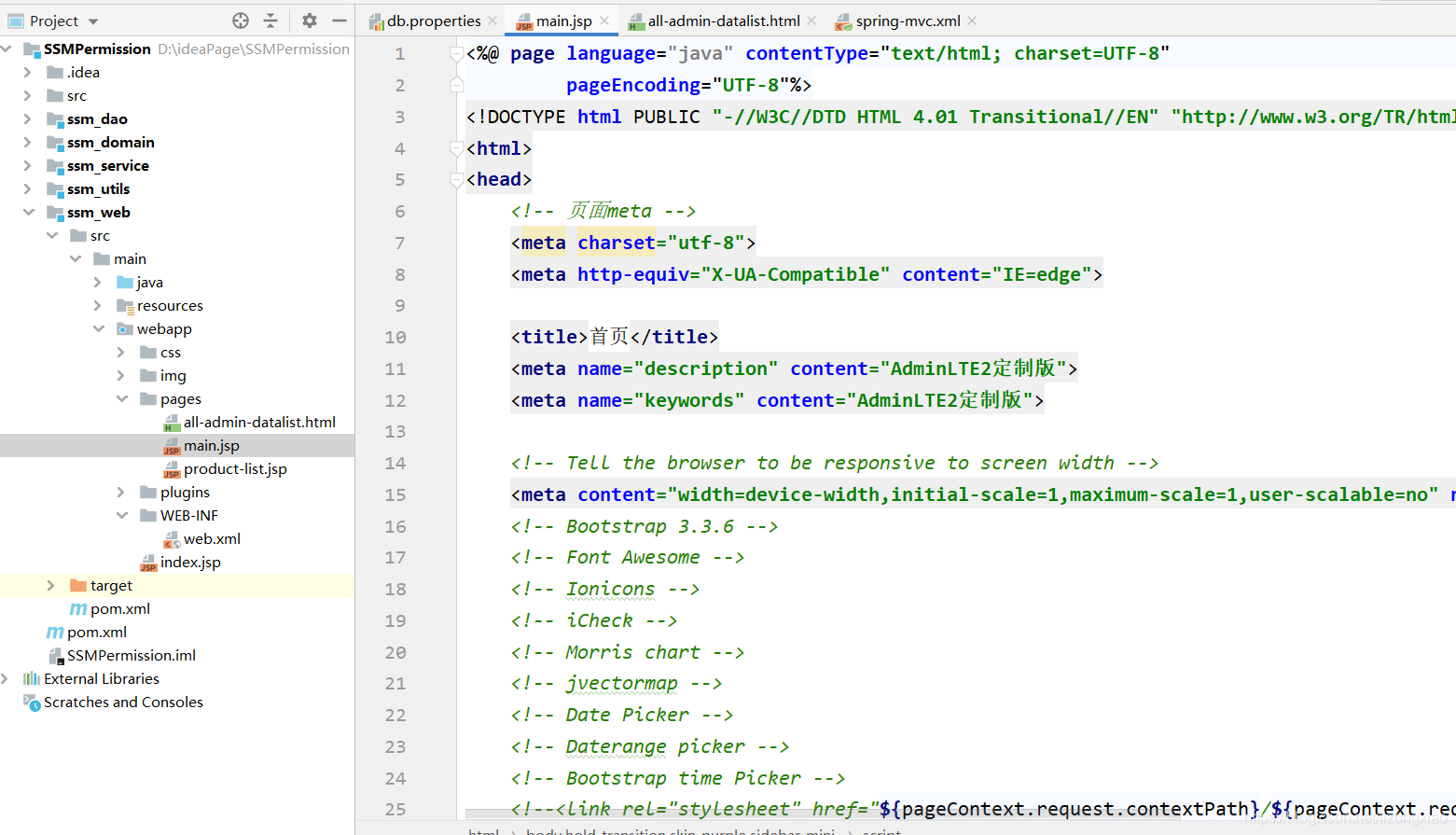Toggle code fold at line 1
This screenshot has height=835, width=1456.
click(457, 54)
